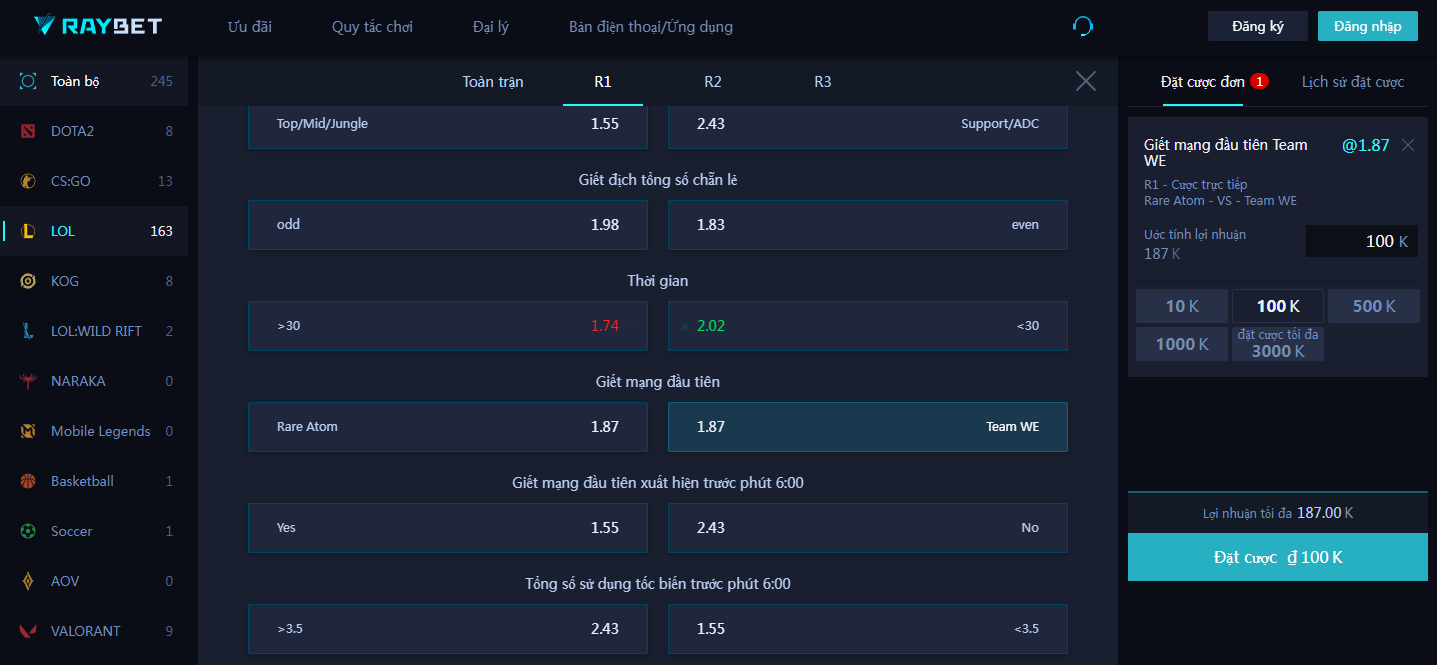
Task: Edit the bet amount input field
Action: point(1362,241)
